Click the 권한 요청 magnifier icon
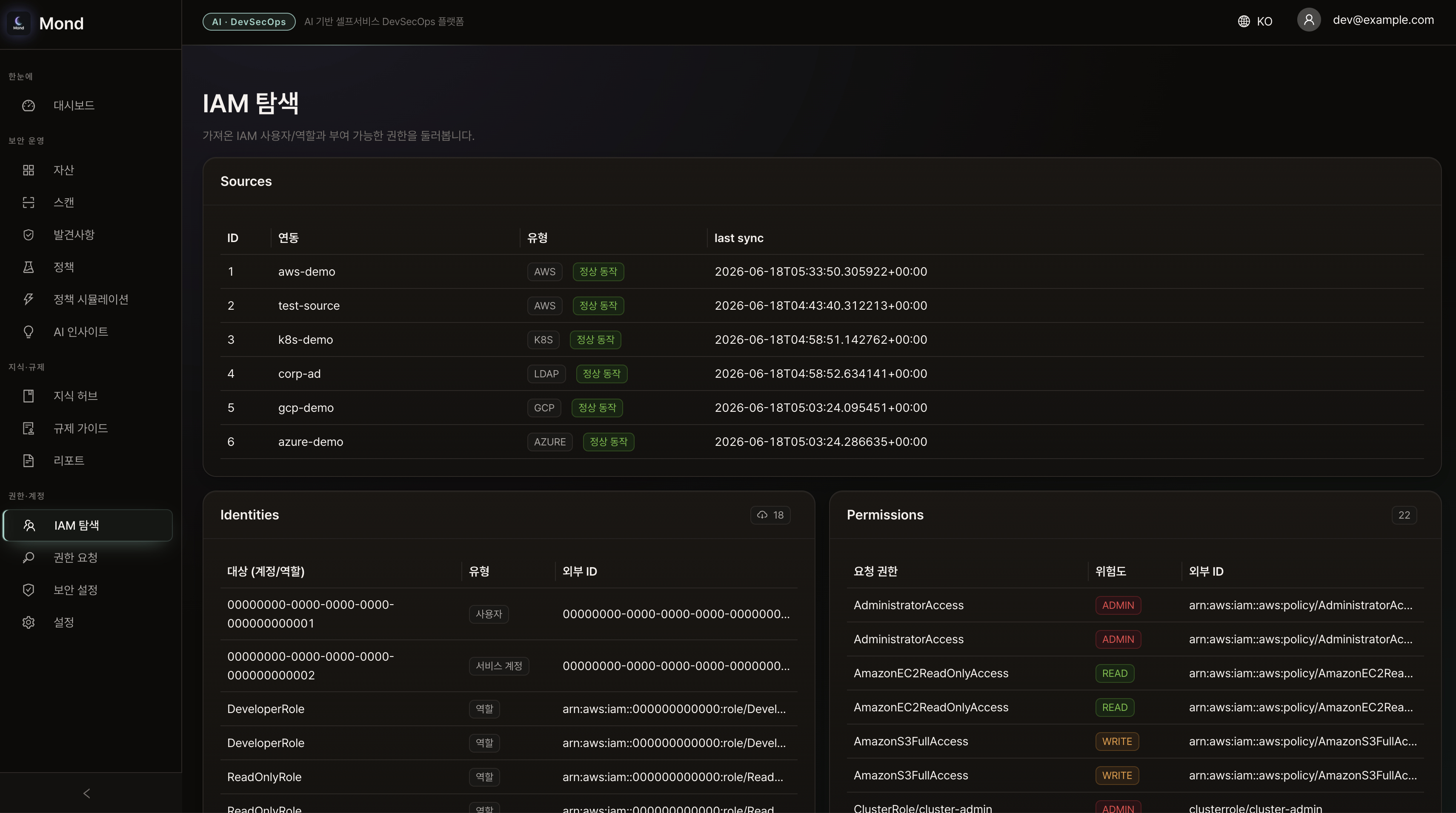This screenshot has width=1456, height=813. 28,558
